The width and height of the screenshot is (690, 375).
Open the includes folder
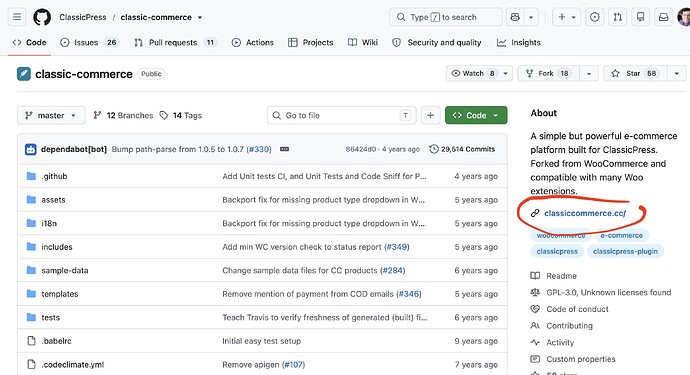[x=57, y=247]
